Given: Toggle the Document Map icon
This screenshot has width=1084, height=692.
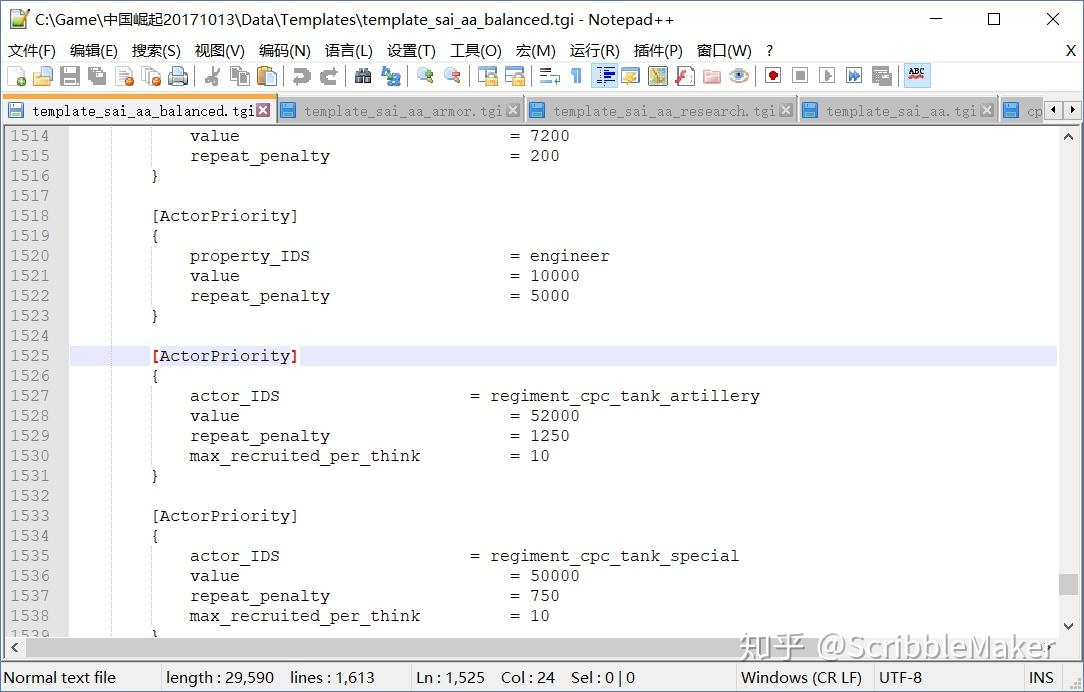Looking at the screenshot, I should click(657, 76).
